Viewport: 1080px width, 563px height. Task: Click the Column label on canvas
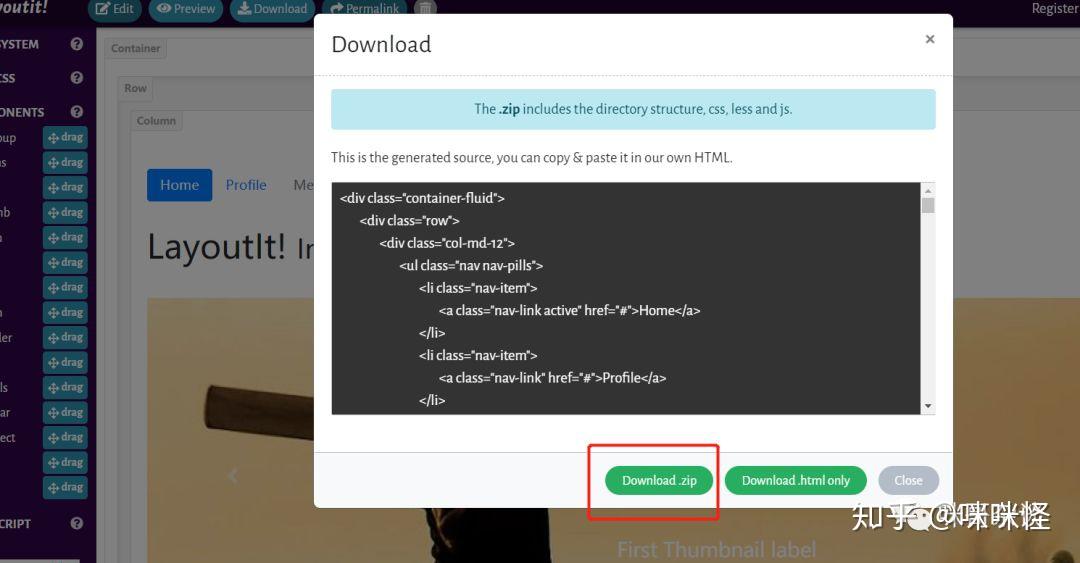pyautogui.click(x=156, y=121)
